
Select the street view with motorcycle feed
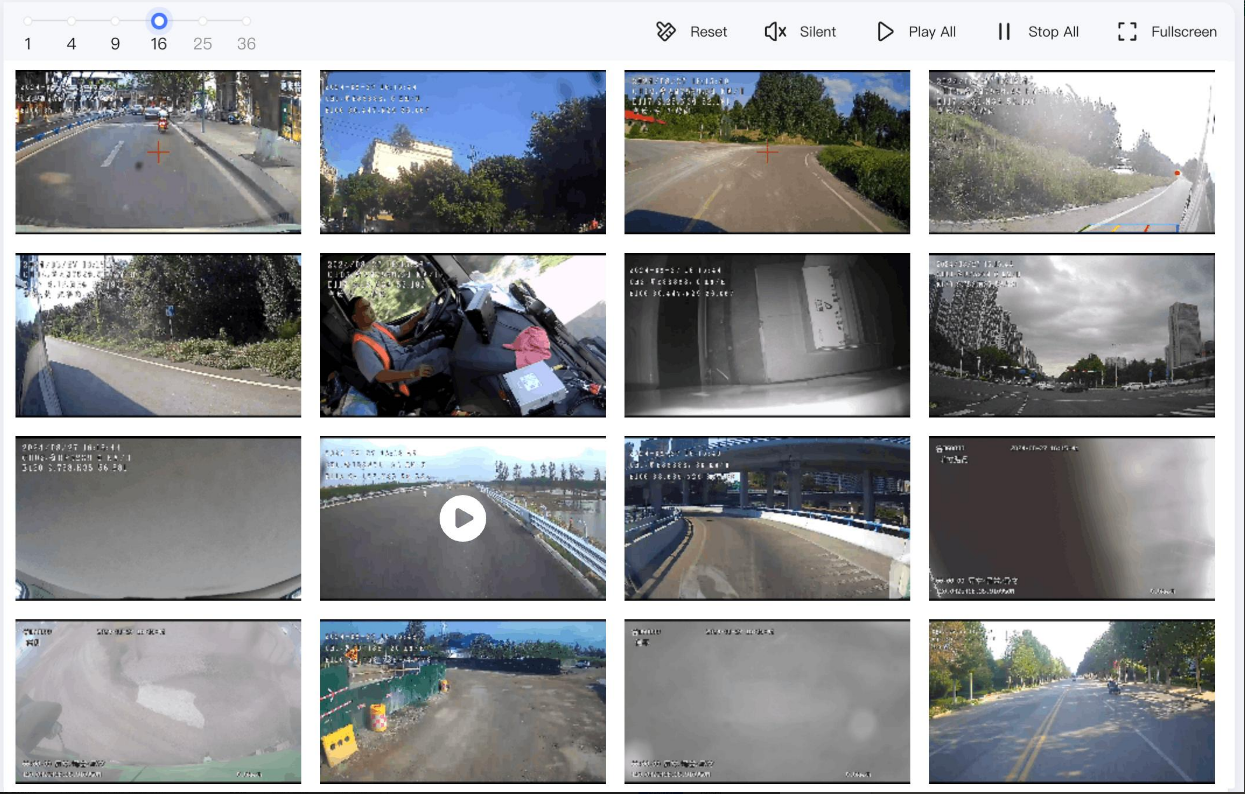pyautogui.click(x=158, y=151)
